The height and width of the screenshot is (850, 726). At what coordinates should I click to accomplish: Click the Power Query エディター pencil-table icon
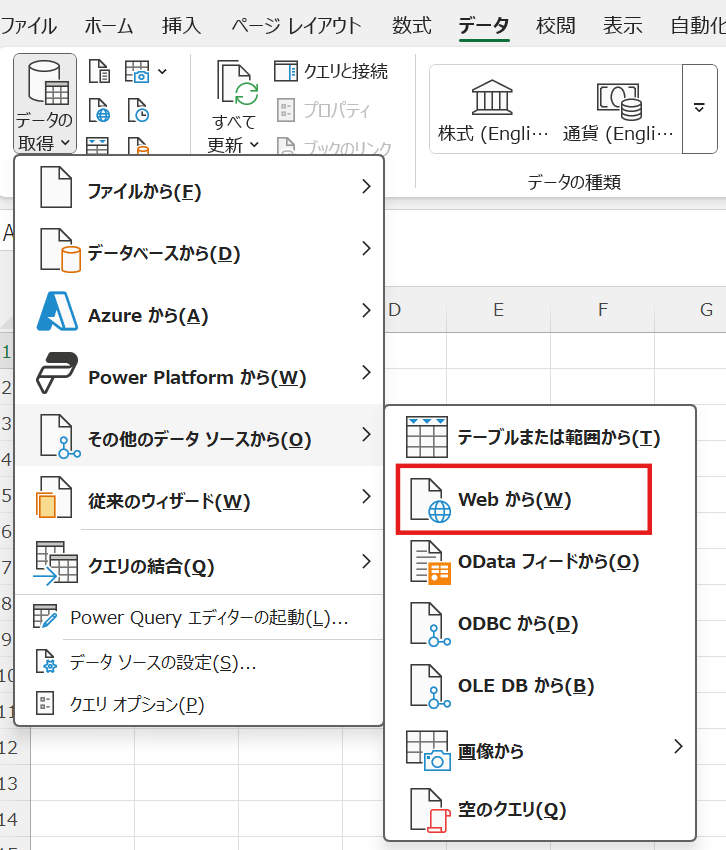pos(45,617)
